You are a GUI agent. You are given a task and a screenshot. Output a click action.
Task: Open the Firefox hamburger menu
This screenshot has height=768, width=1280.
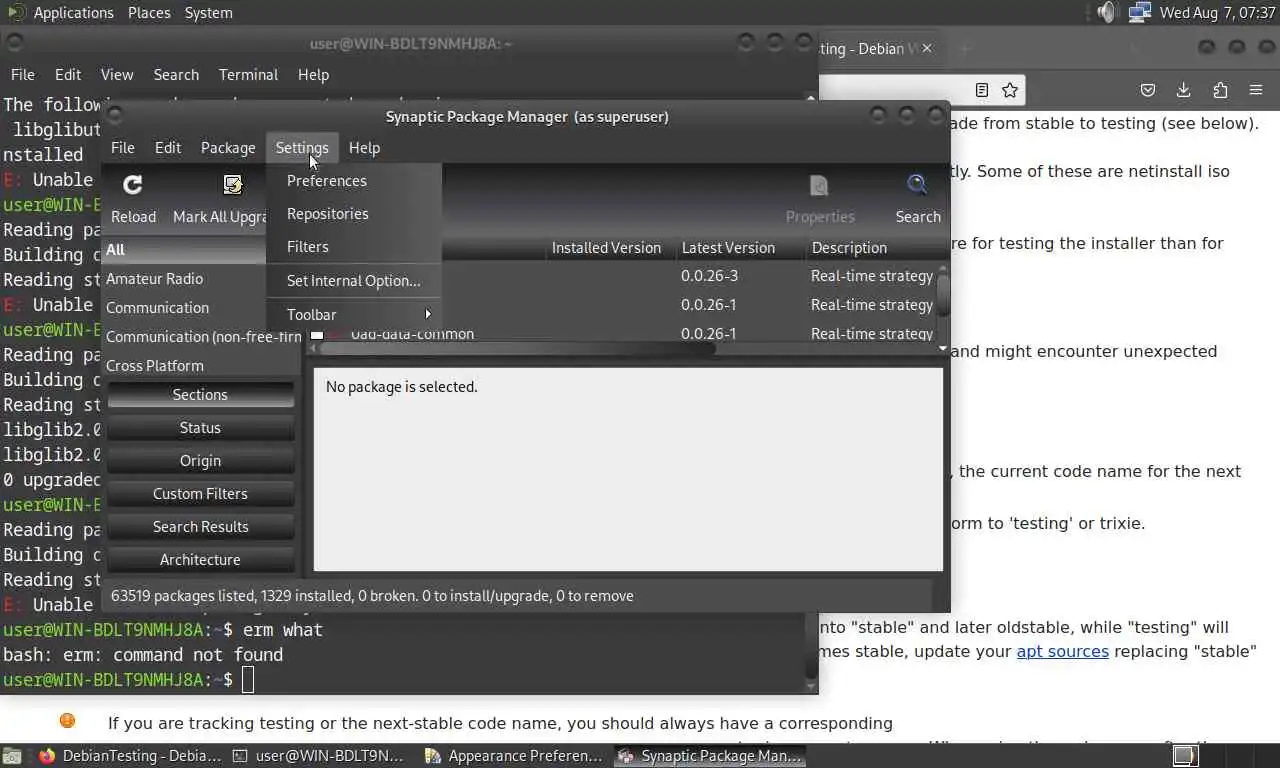1256,90
